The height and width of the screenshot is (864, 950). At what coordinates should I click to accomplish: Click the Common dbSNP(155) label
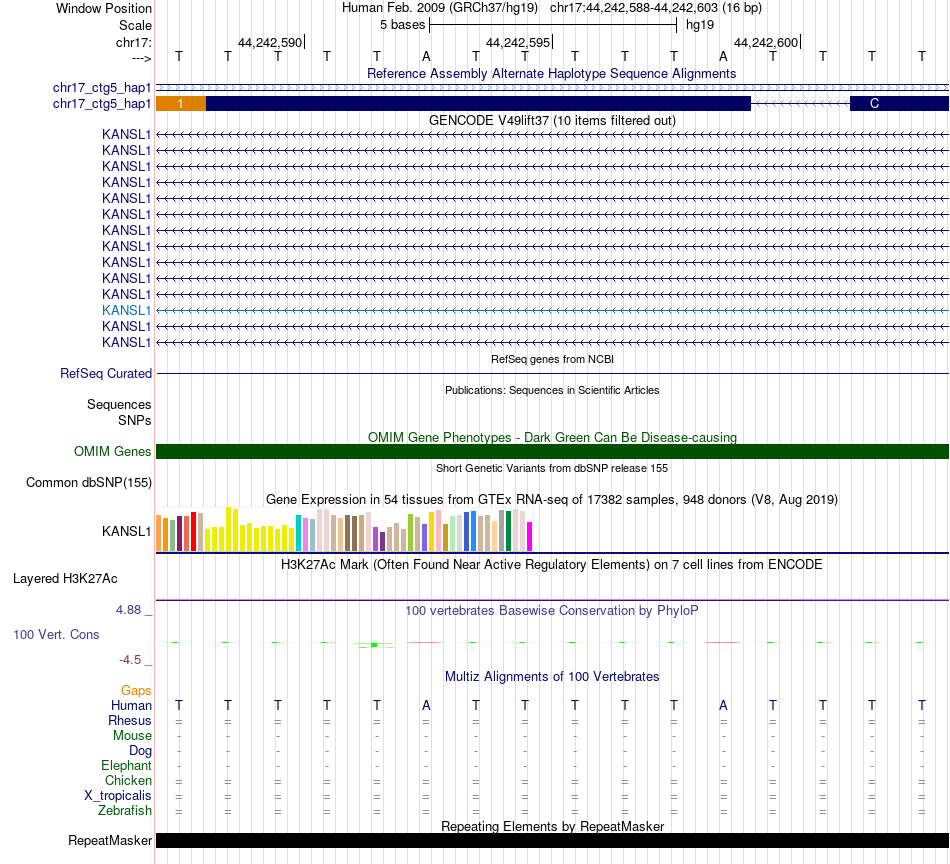pos(88,482)
